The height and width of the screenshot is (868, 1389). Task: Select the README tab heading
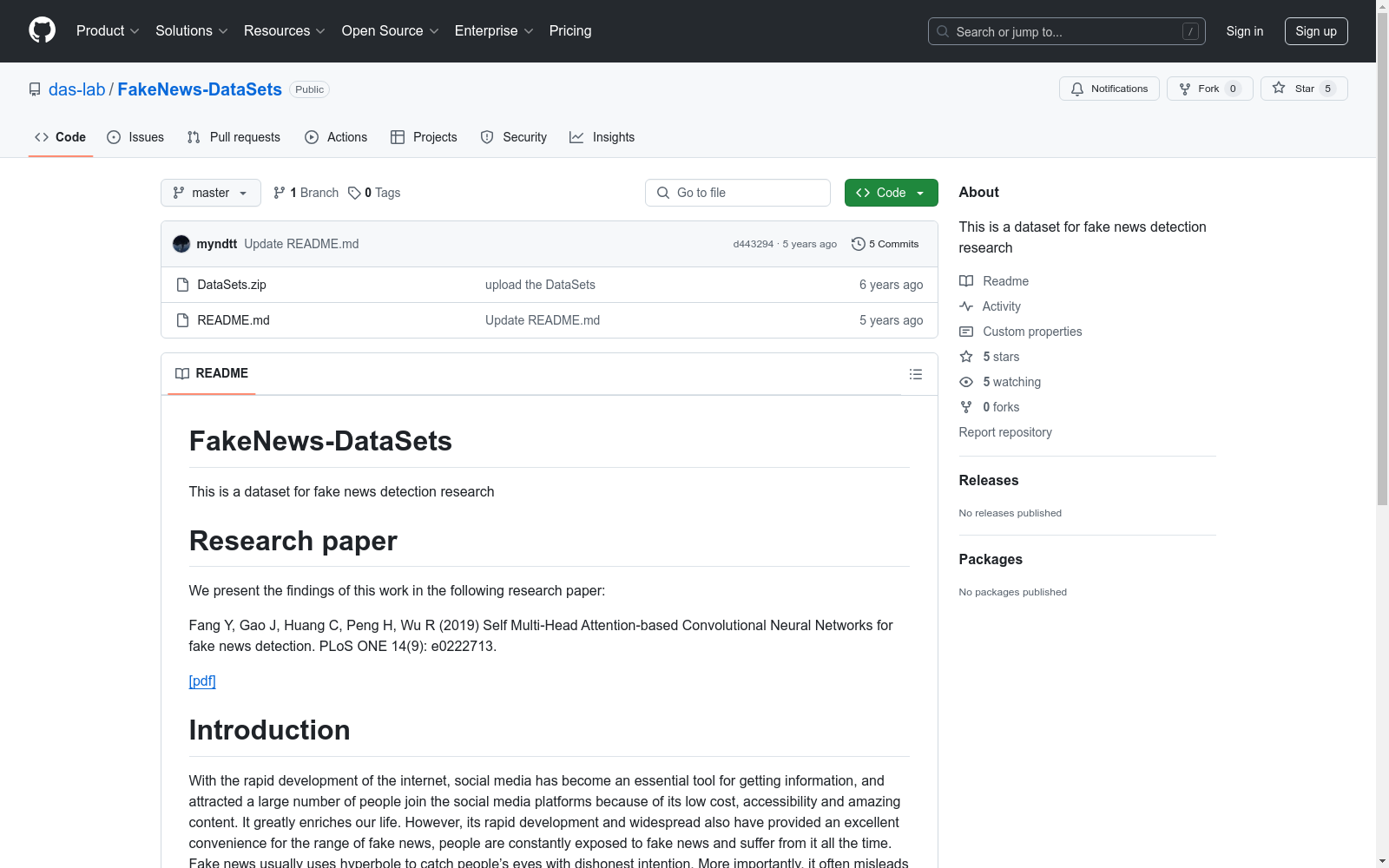[212, 373]
